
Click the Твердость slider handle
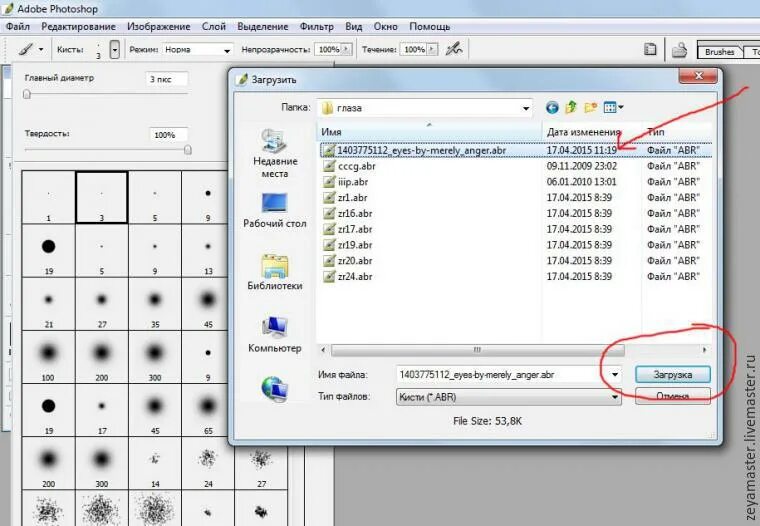[188, 150]
